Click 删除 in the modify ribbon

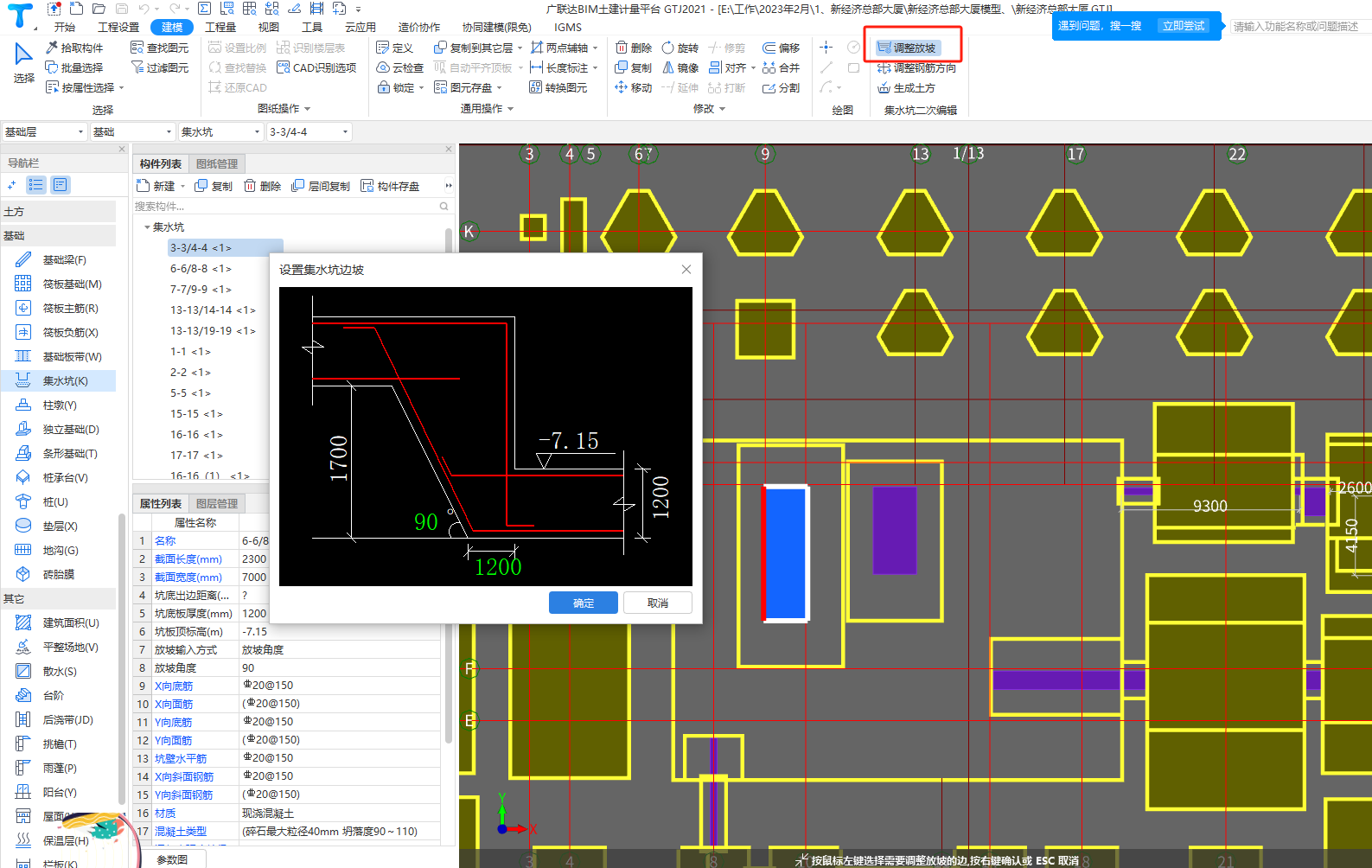tap(633, 48)
